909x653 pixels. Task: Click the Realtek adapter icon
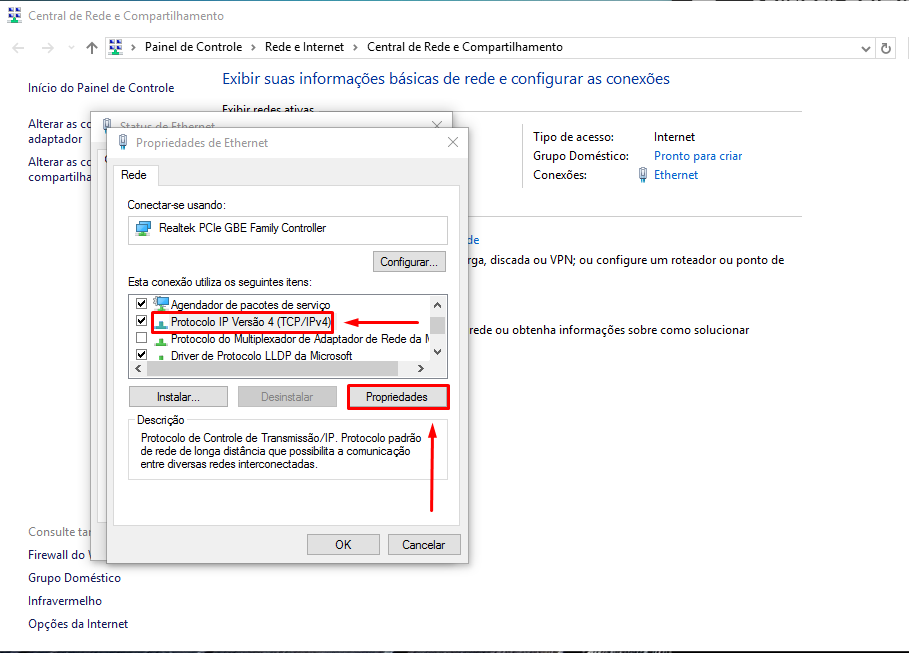143,228
